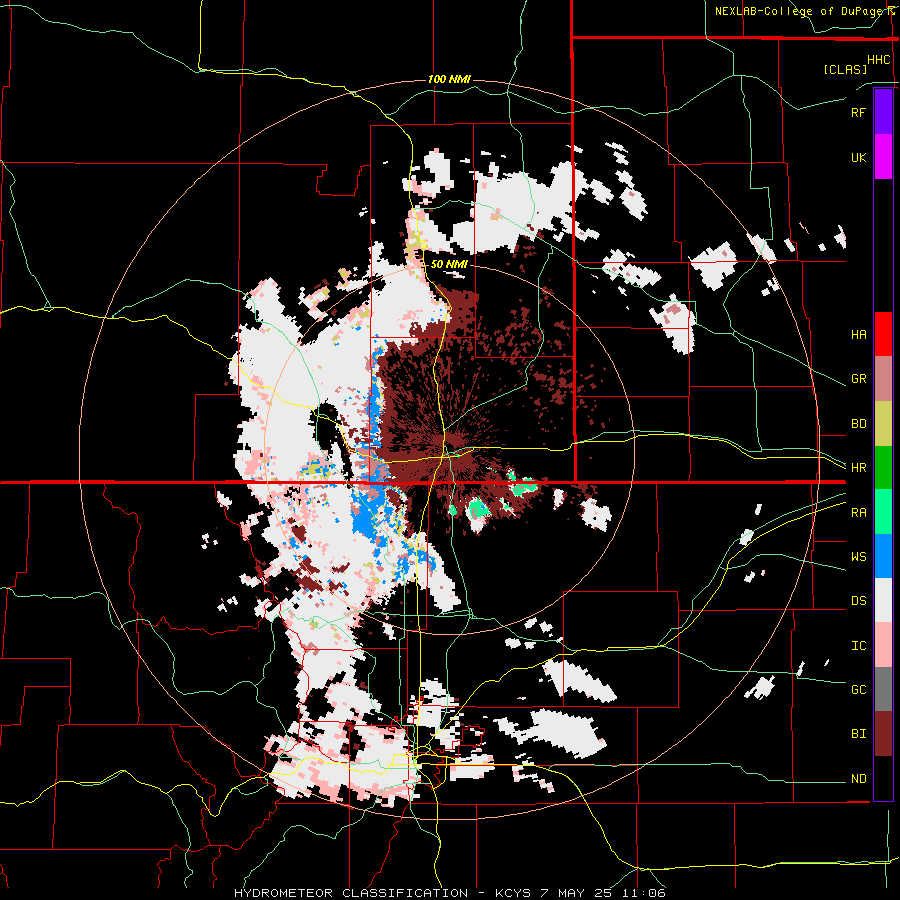
Task: Click the IC legend label
Action: click(858, 646)
